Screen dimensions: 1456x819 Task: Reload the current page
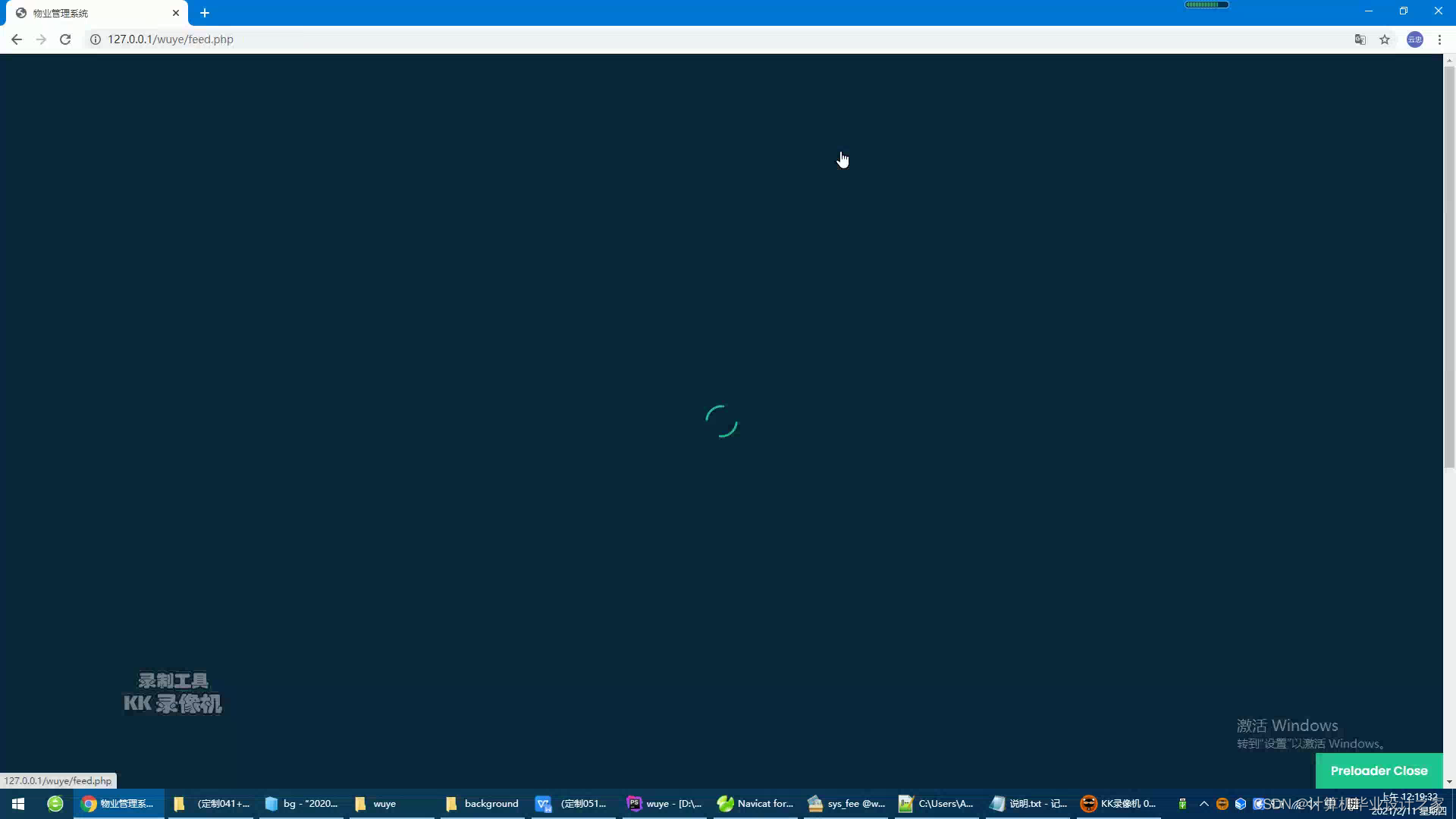65,39
